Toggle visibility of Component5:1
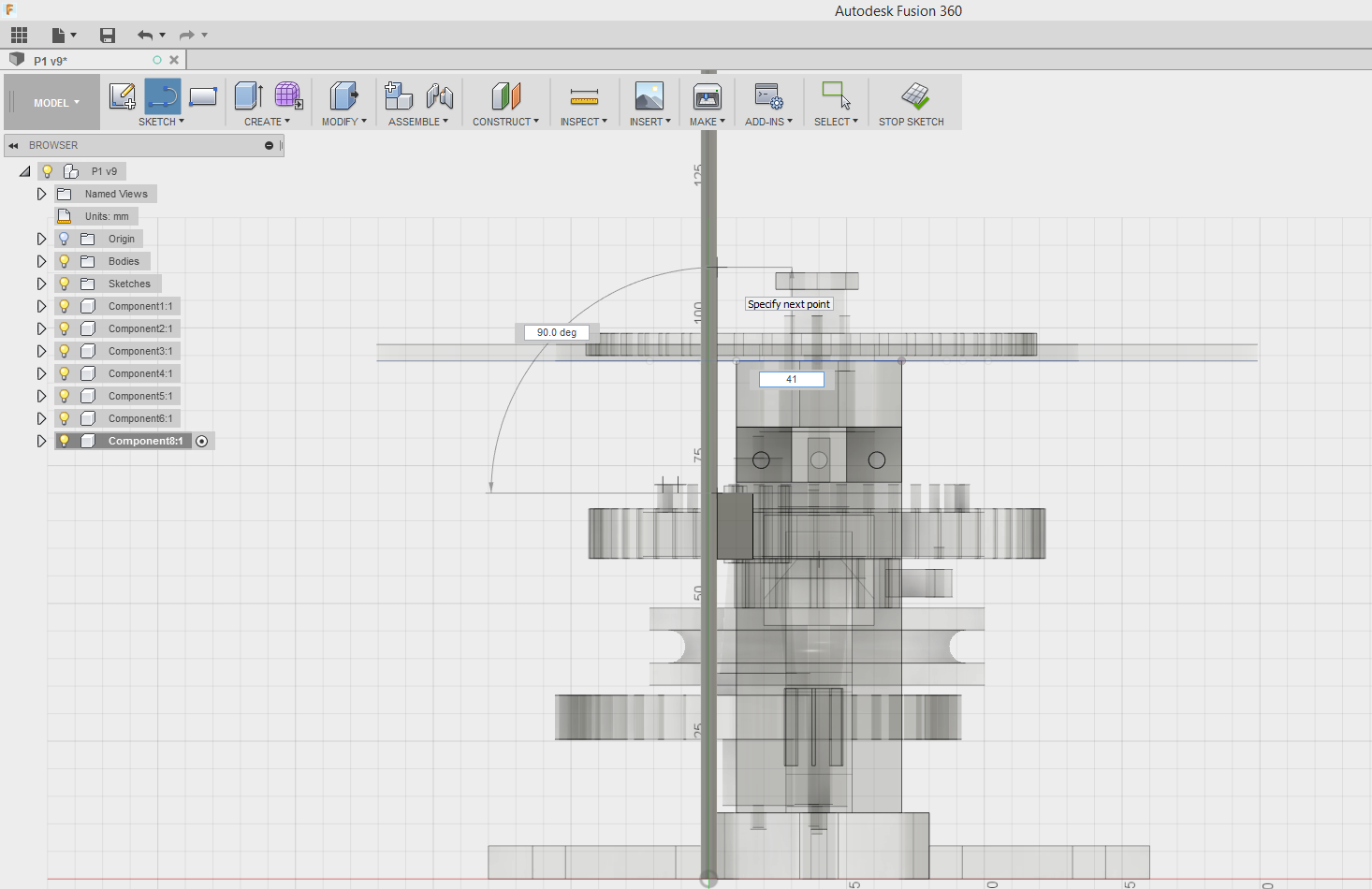Screen dimensions: 1372x889 click(64, 396)
